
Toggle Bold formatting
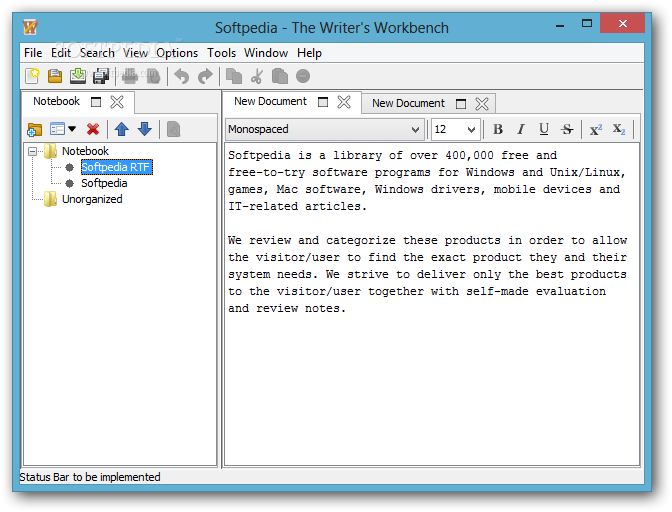(x=498, y=129)
